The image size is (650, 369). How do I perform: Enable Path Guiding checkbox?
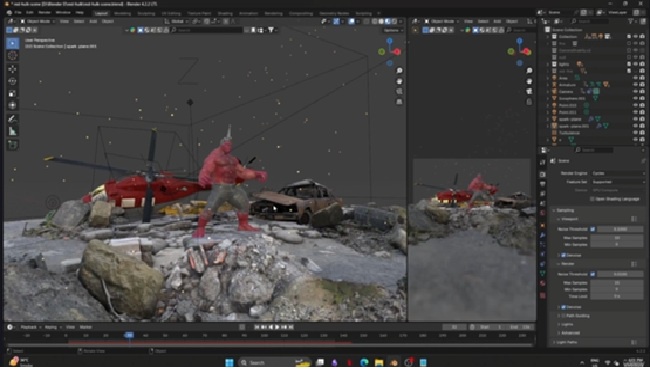click(x=564, y=316)
